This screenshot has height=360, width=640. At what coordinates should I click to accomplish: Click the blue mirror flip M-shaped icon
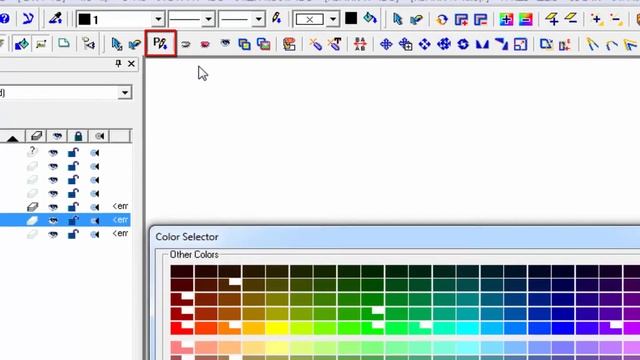482,44
